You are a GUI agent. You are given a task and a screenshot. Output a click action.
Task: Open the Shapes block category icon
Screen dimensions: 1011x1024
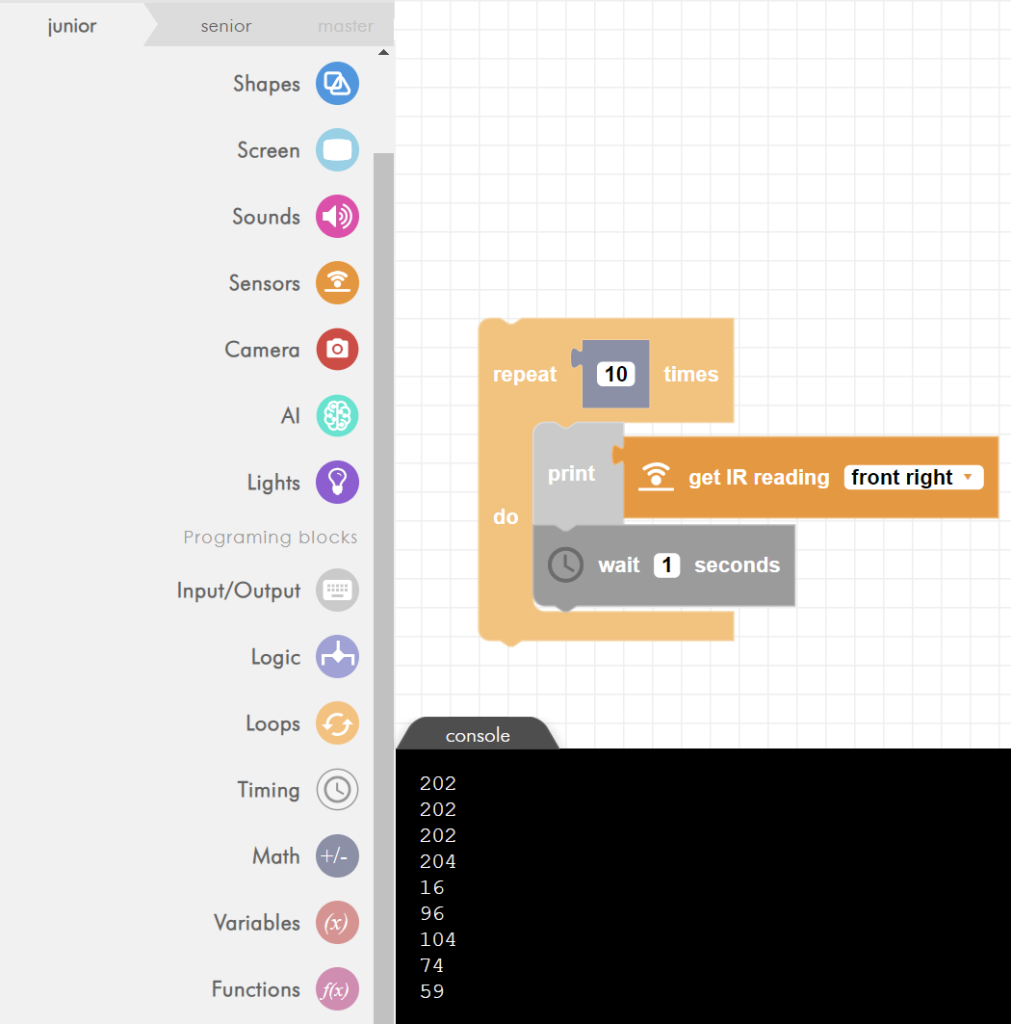337,84
